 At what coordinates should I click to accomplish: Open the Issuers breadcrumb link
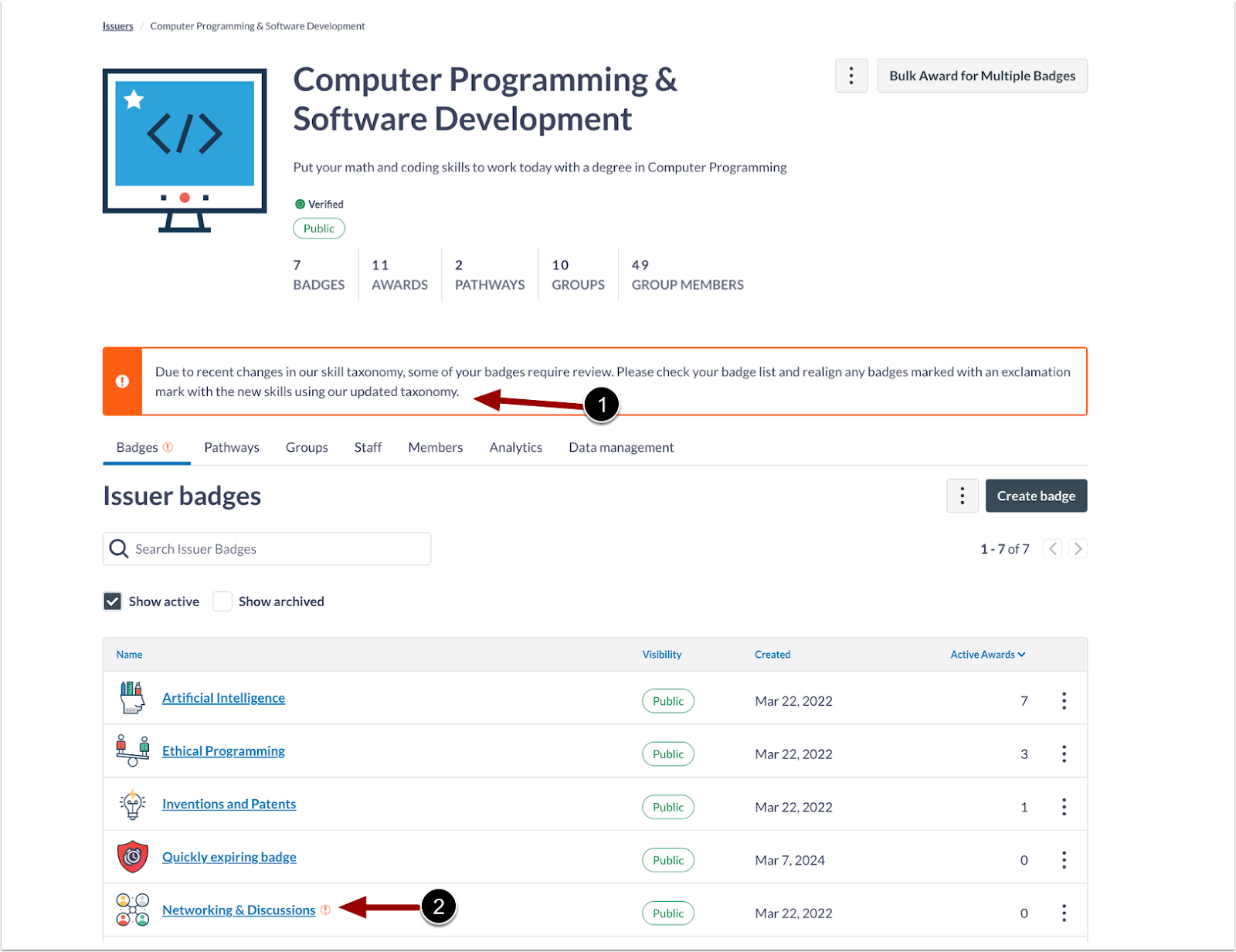(x=118, y=26)
